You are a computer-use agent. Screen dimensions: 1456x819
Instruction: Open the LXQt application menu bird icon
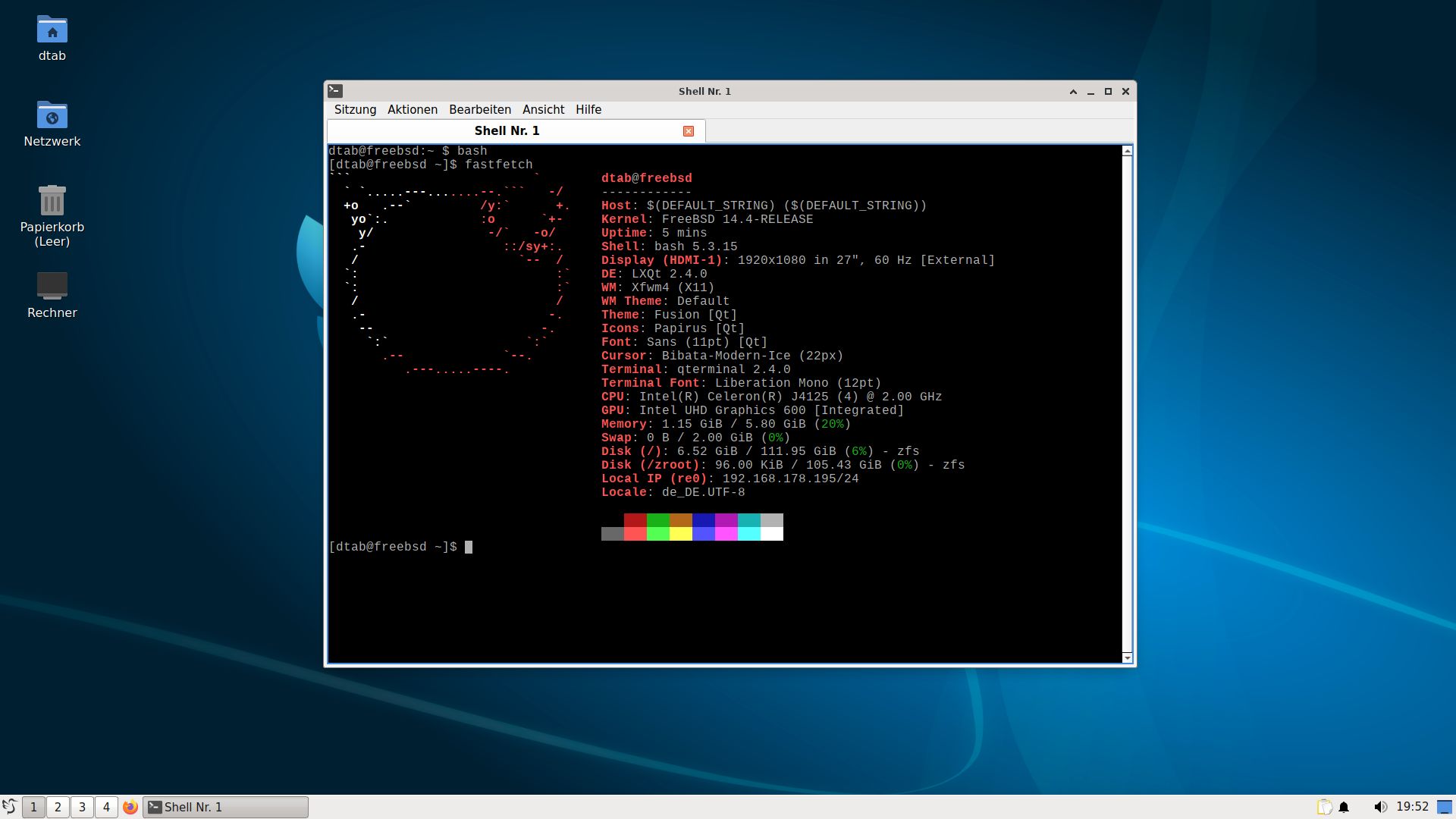coord(10,807)
